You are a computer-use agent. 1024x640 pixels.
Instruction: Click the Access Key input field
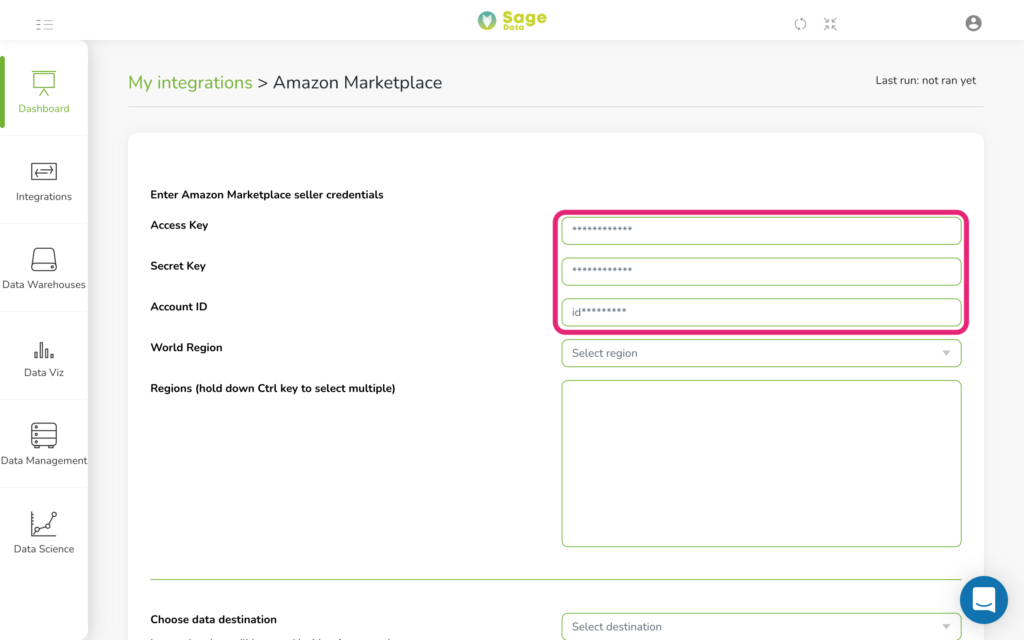click(x=761, y=230)
